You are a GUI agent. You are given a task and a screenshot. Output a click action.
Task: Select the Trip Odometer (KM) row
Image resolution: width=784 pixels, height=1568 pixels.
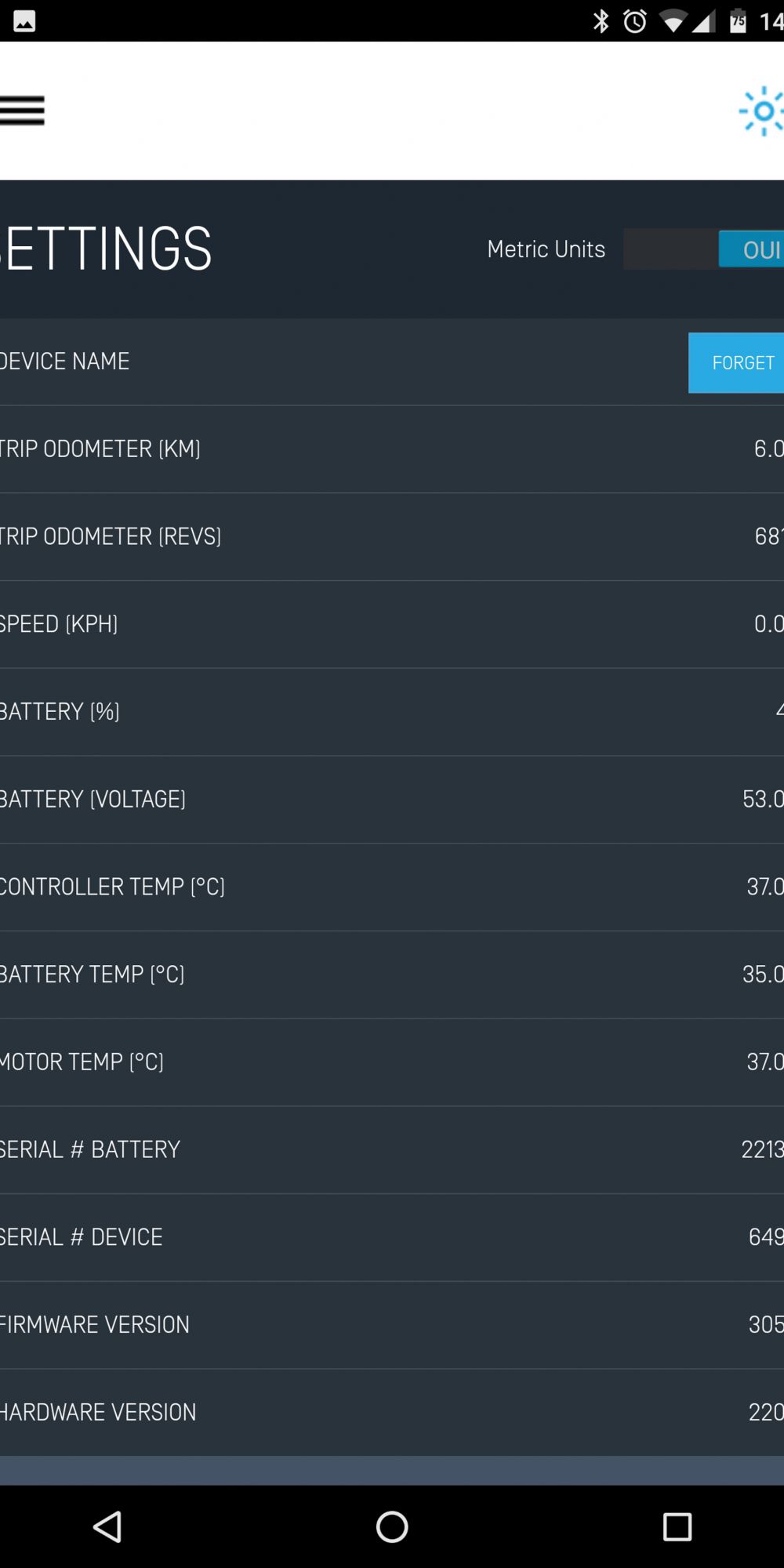[392, 449]
